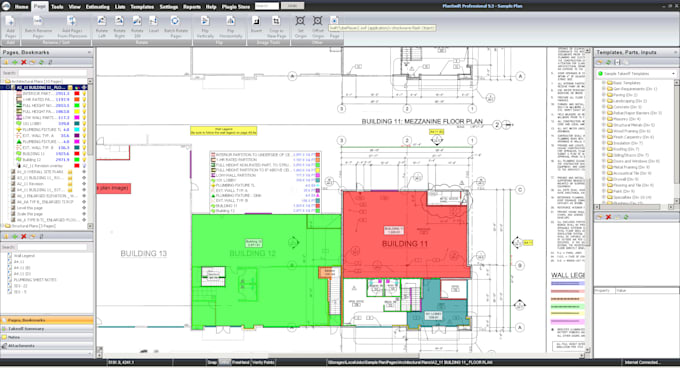Image resolution: width=680 pixels, height=368 pixels.
Task: Open the Tools ribbon tab
Action: point(57,7)
